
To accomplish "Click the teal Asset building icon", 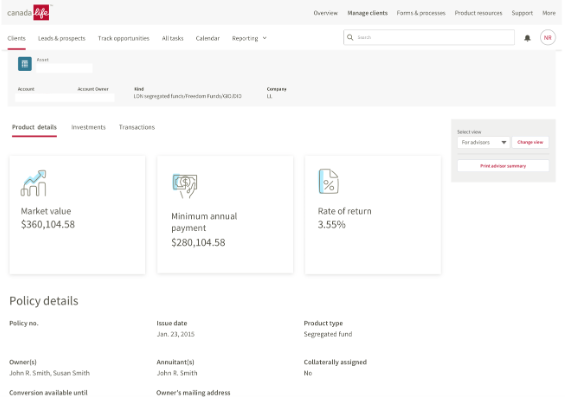I will pyautogui.click(x=25, y=64).
